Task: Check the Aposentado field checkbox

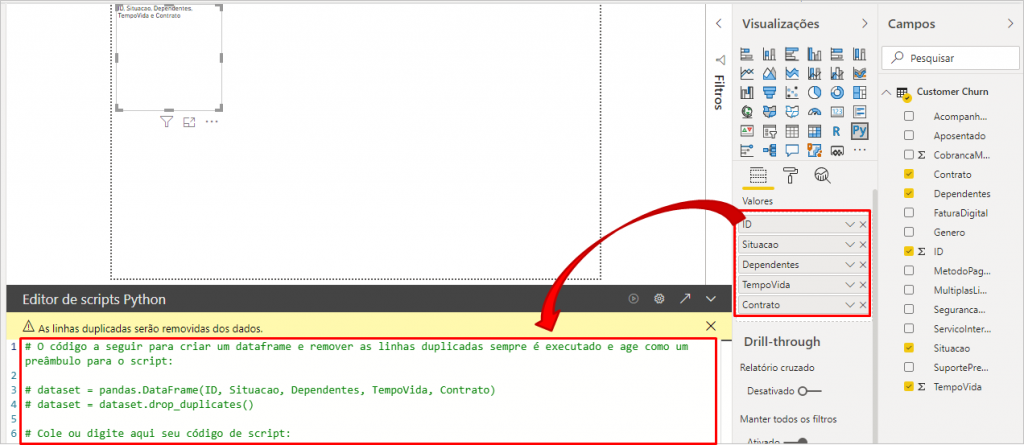Action: 908,135
